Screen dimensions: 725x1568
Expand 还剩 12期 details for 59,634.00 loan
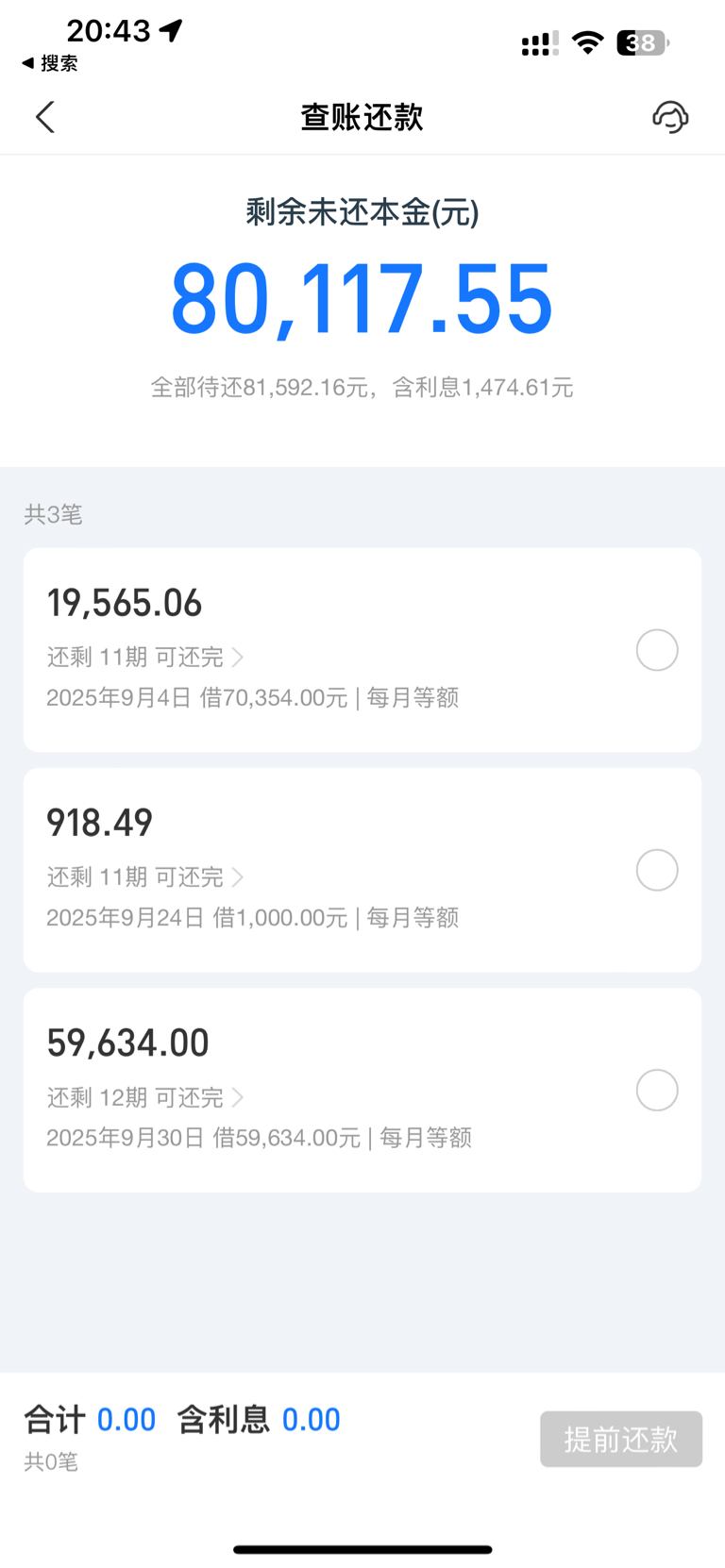click(145, 1097)
